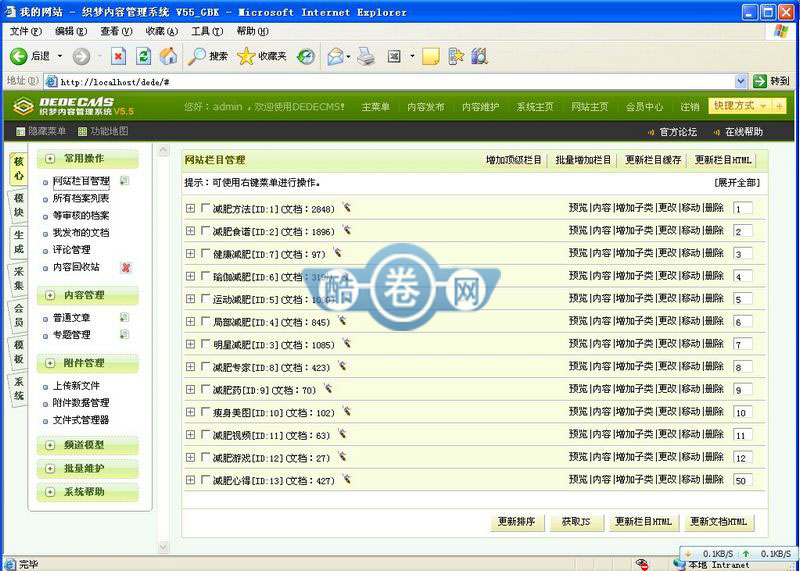Click the sort order field containing 50
This screenshot has width=800, height=571.
742,480
